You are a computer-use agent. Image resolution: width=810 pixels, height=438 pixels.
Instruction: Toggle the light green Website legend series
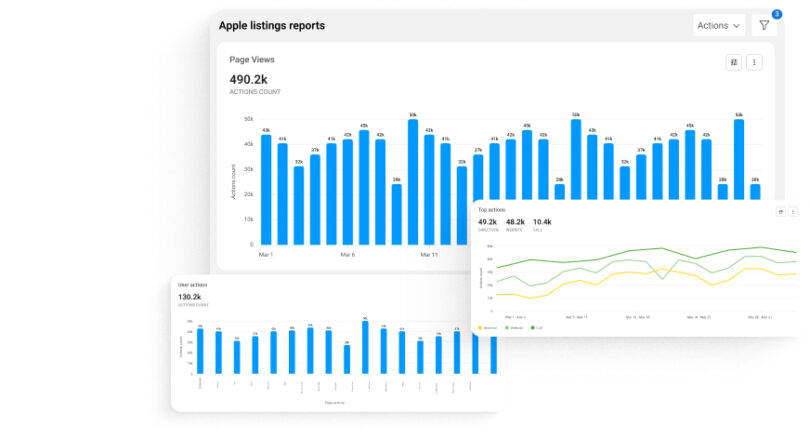pyautogui.click(x=514, y=328)
